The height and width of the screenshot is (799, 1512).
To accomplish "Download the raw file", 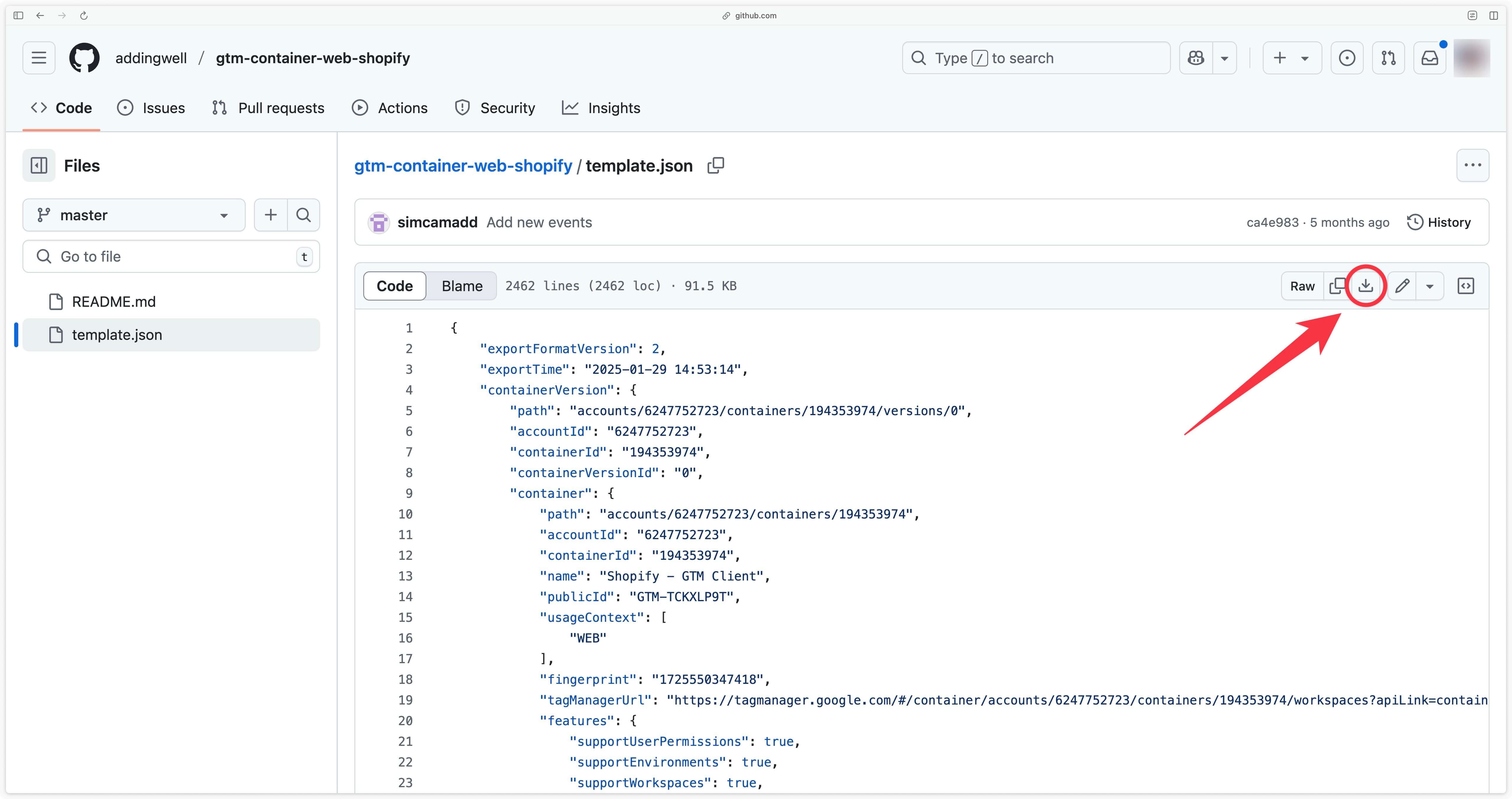I will click(1366, 286).
